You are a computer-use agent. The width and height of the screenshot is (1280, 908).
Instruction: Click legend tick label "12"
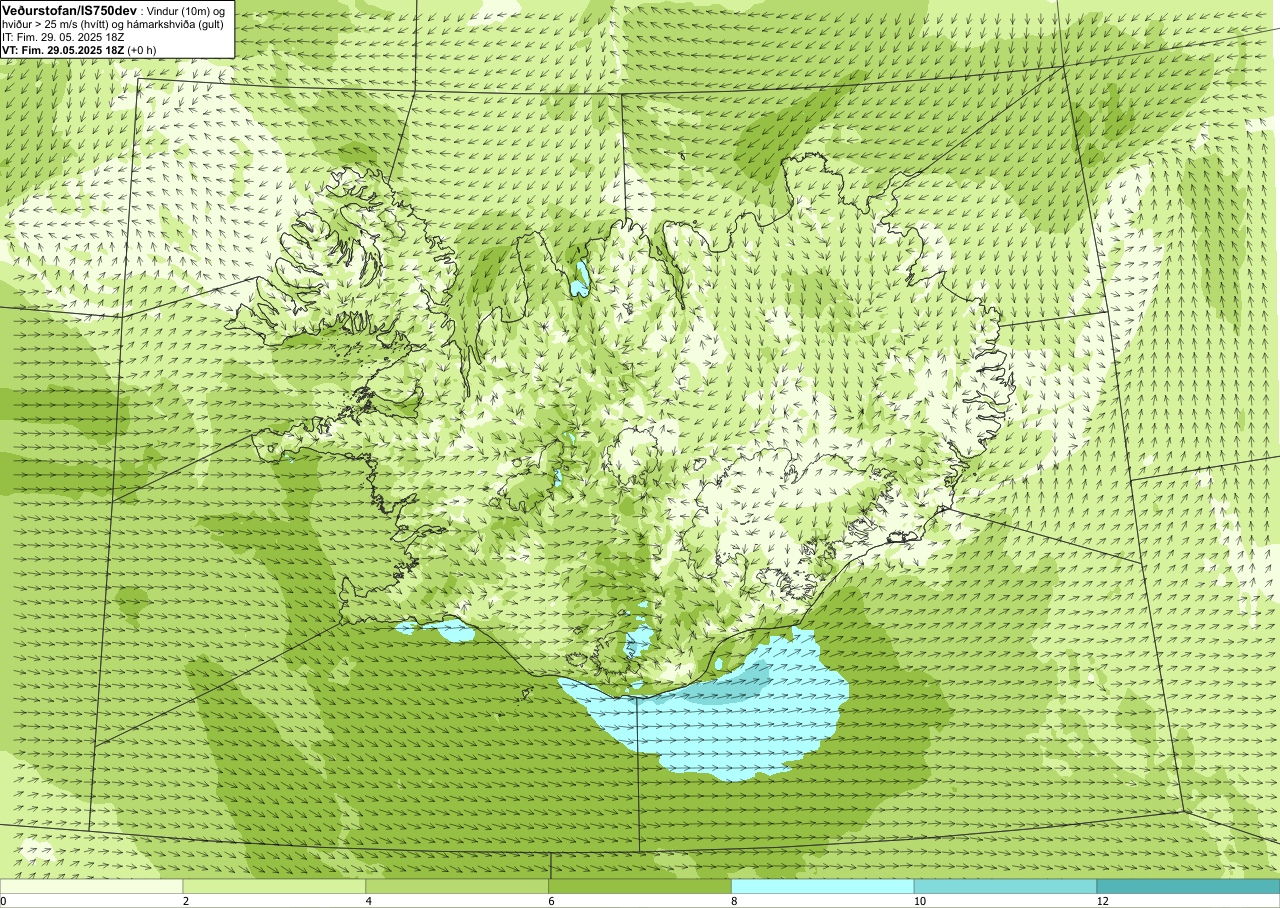(1102, 901)
